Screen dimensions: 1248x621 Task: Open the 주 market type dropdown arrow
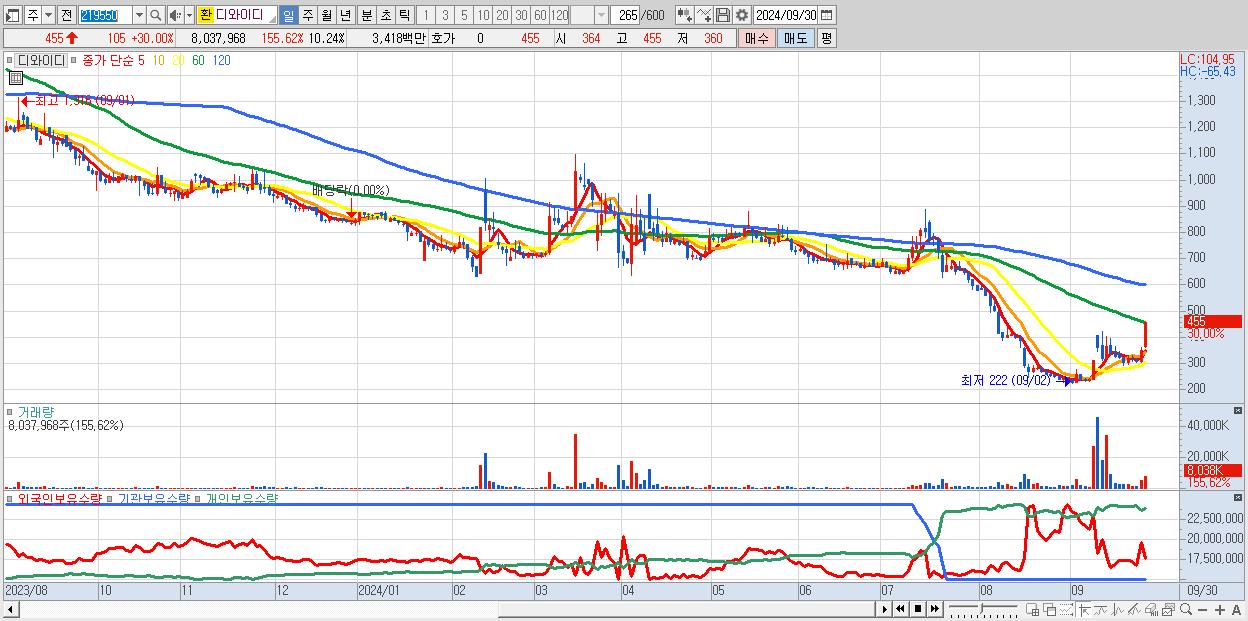[x=49, y=15]
